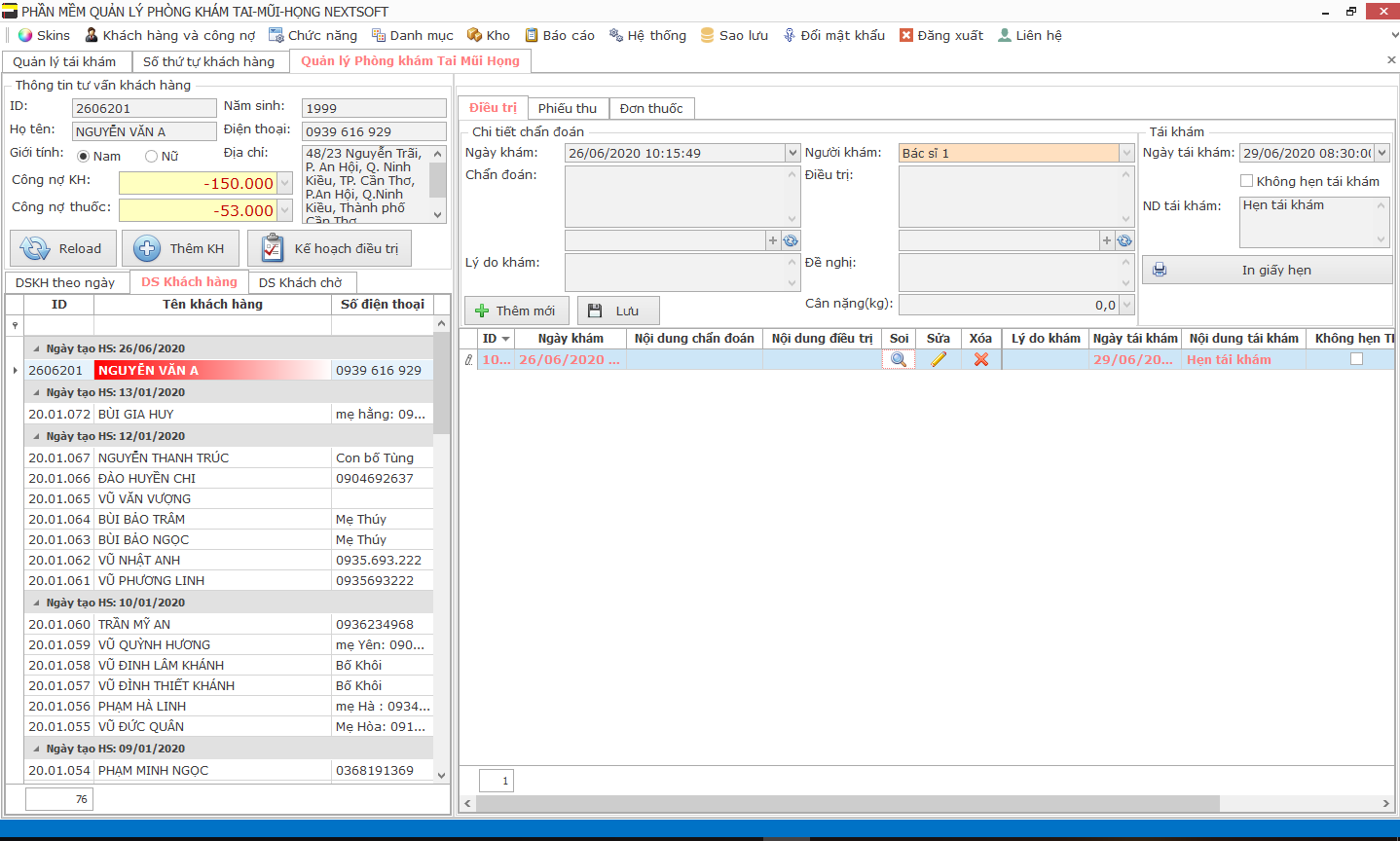The width and height of the screenshot is (1400, 841).
Task: Close the current tab with the X button
Action: [x=1391, y=60]
